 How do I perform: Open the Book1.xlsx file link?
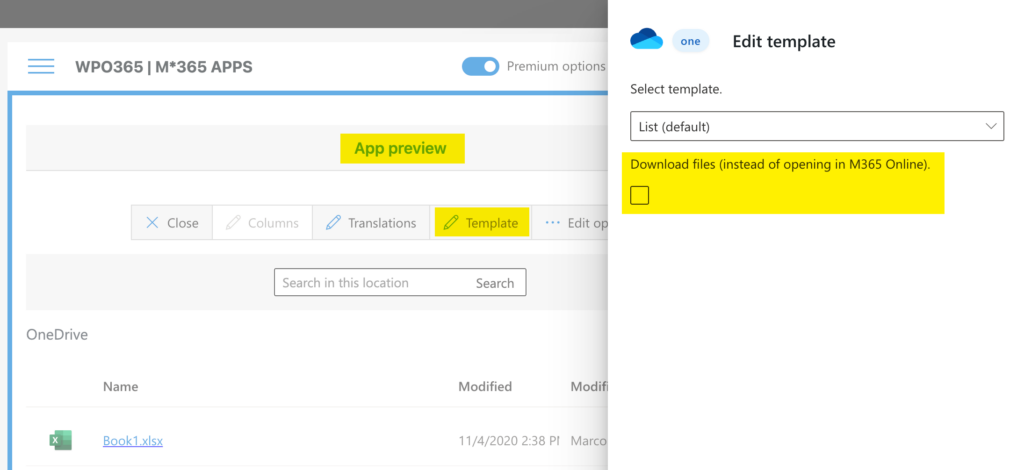[133, 441]
